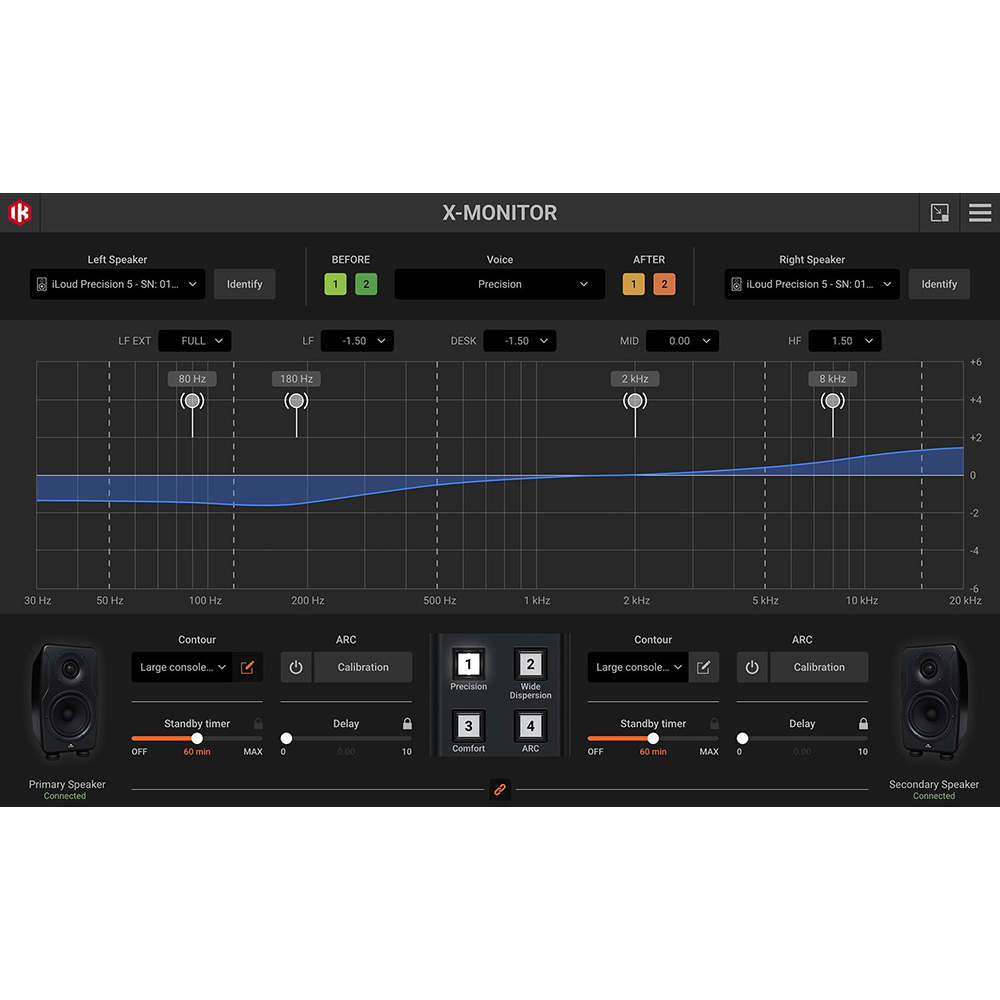Open the LF EXT FULL dropdown
The width and height of the screenshot is (1000, 1000).
click(x=194, y=340)
